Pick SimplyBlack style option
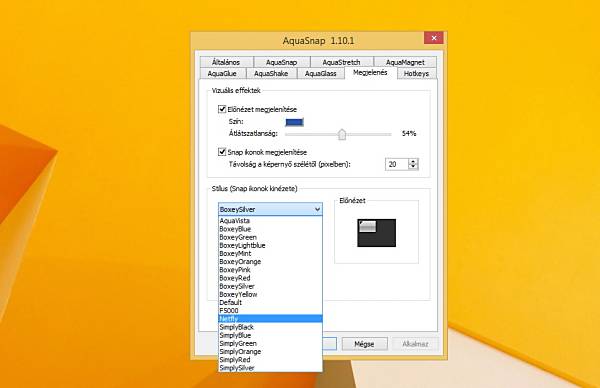The height and width of the screenshot is (388, 600). 270,327
